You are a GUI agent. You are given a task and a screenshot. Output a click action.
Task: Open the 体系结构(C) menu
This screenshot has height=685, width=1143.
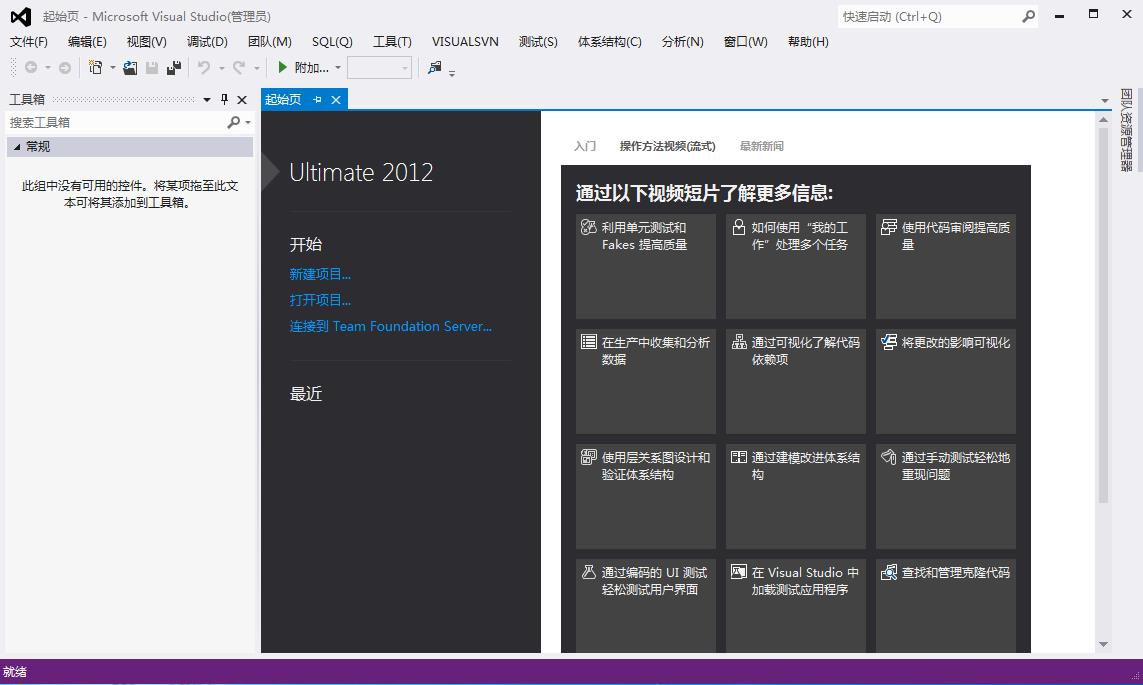pos(609,42)
